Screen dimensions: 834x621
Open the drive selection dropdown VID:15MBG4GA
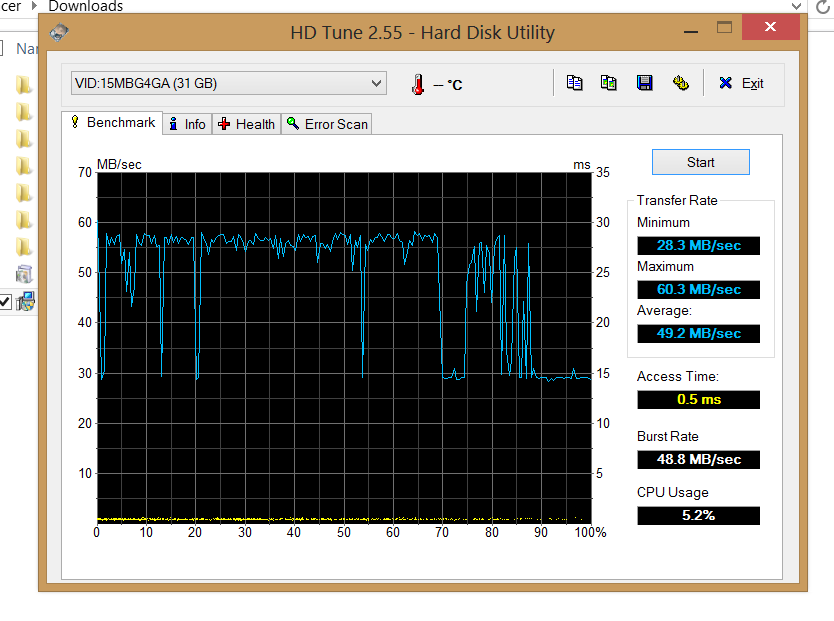[x=229, y=83]
